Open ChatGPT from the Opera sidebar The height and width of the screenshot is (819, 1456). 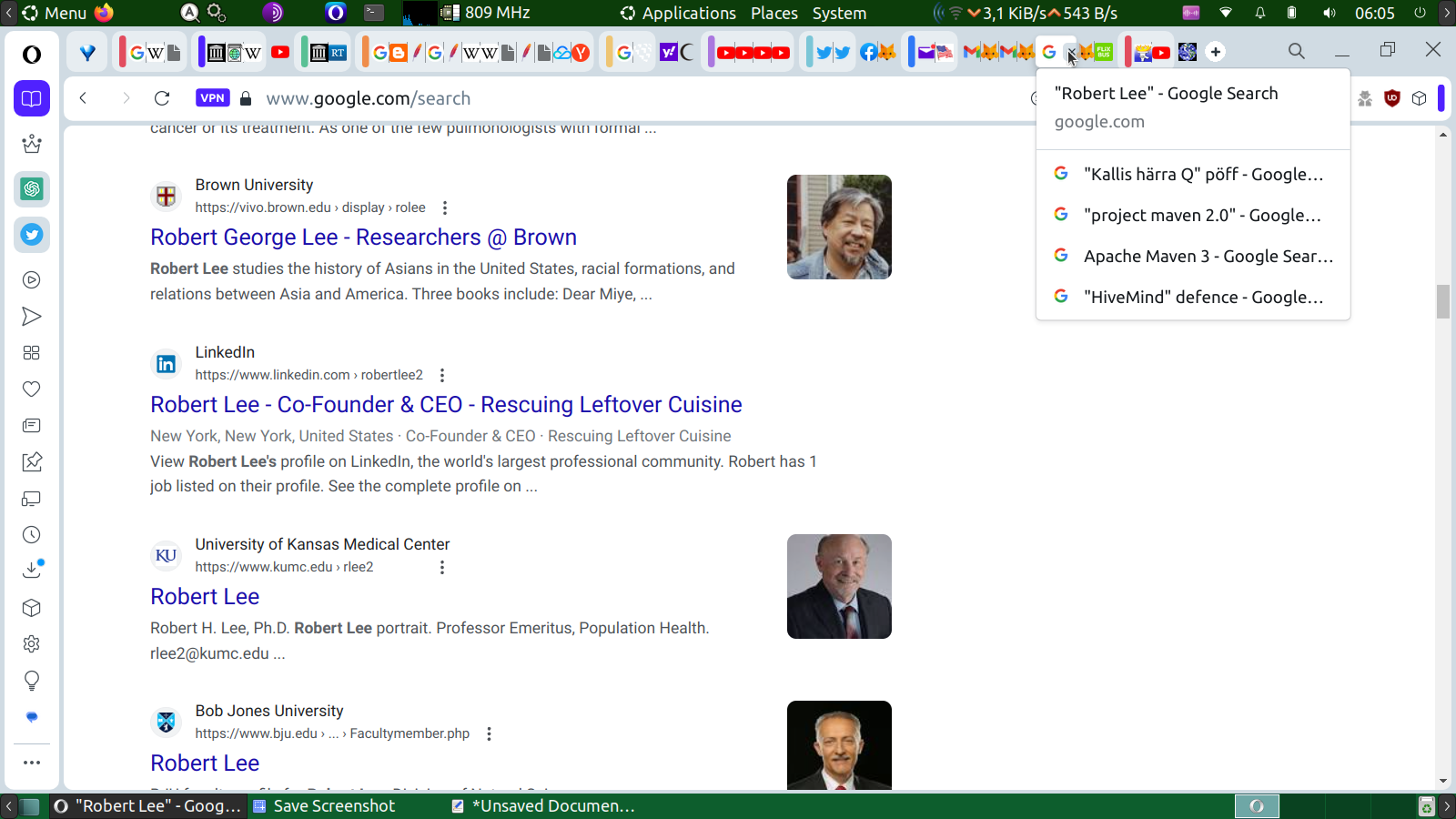(32, 189)
